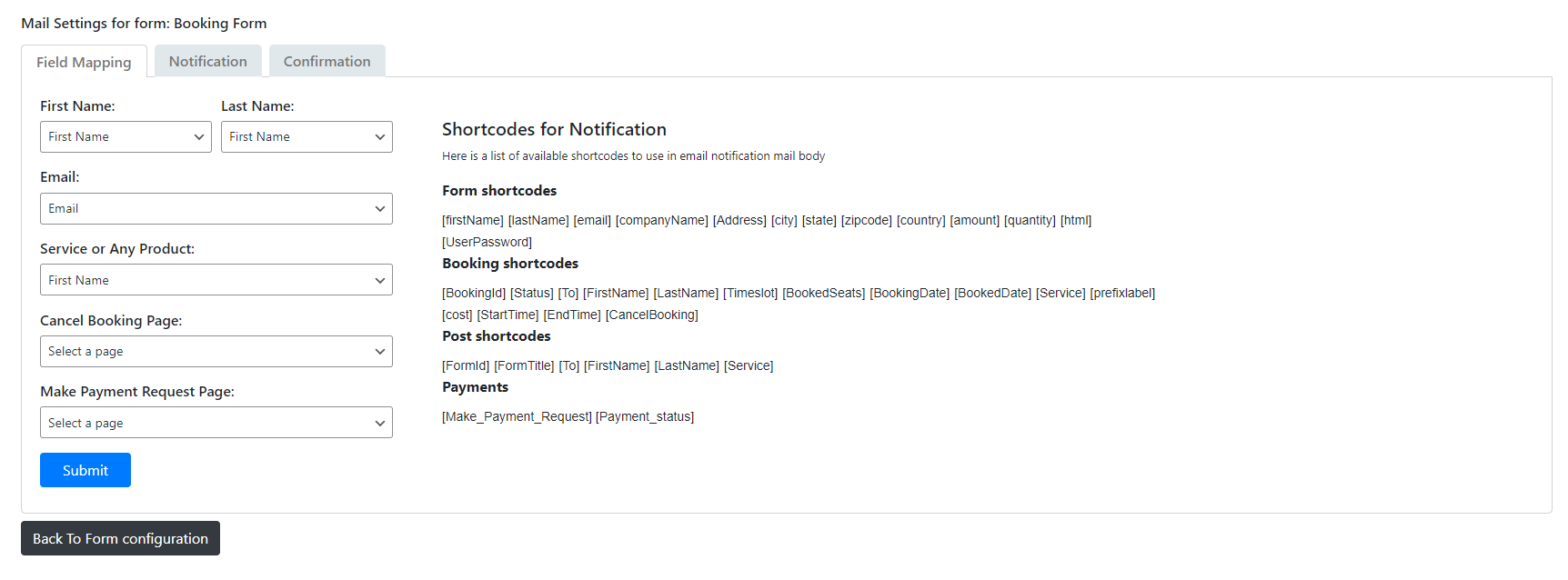Viewport: 1568px width, 580px height.
Task: Select the [prefixlabel] shortcode text
Action: click(1122, 293)
